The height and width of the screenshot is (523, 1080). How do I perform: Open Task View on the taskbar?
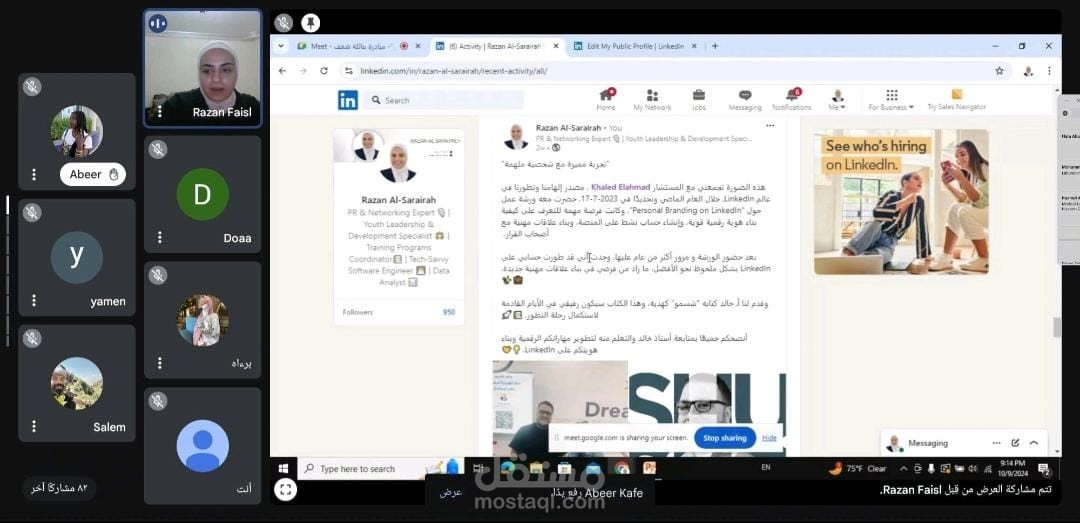pyautogui.click(x=480, y=469)
